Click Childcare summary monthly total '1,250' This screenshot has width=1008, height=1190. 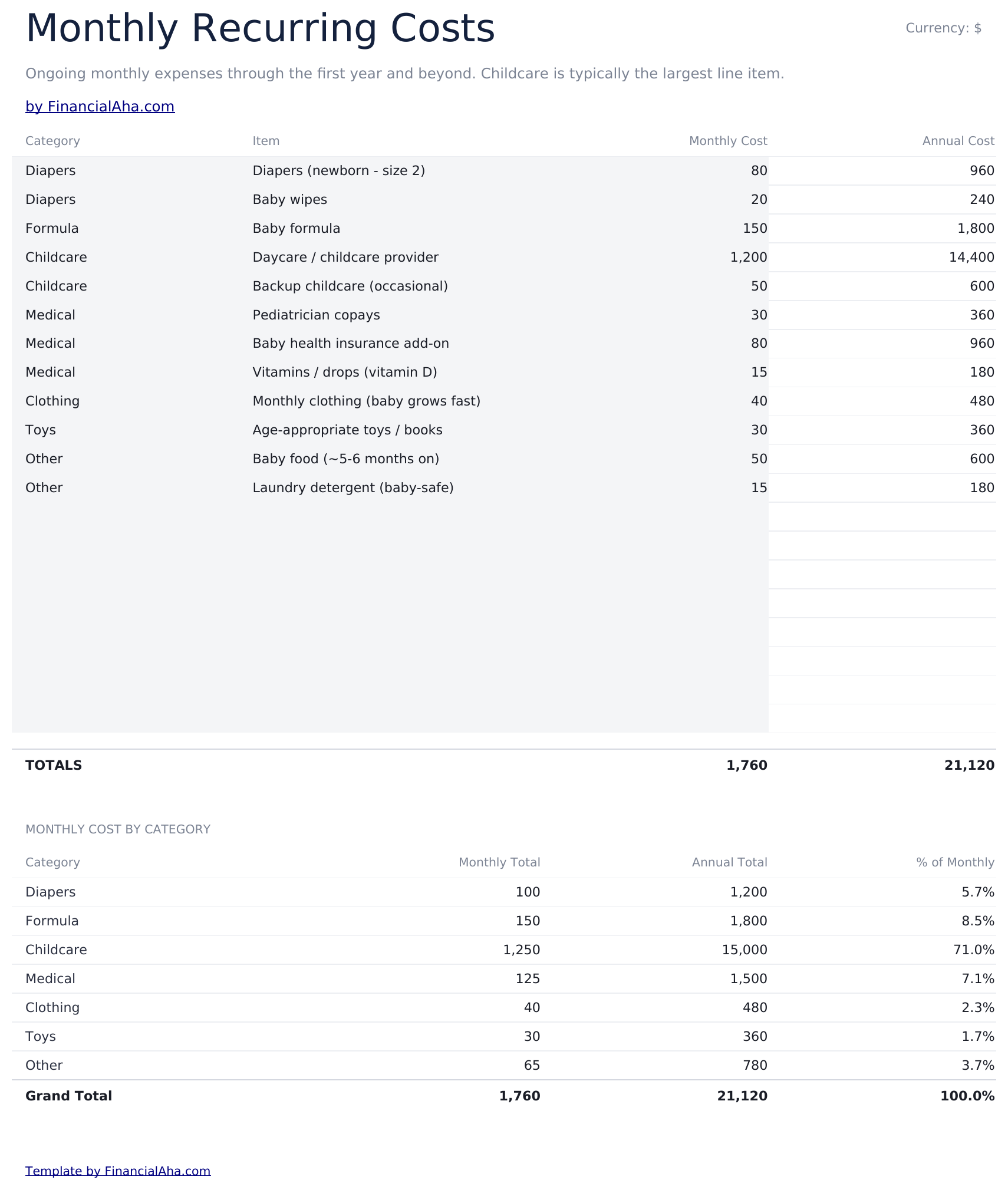522,950
